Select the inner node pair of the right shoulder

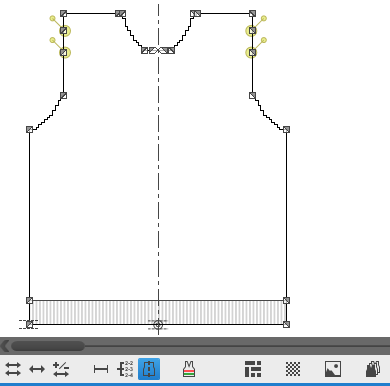pos(196,14)
